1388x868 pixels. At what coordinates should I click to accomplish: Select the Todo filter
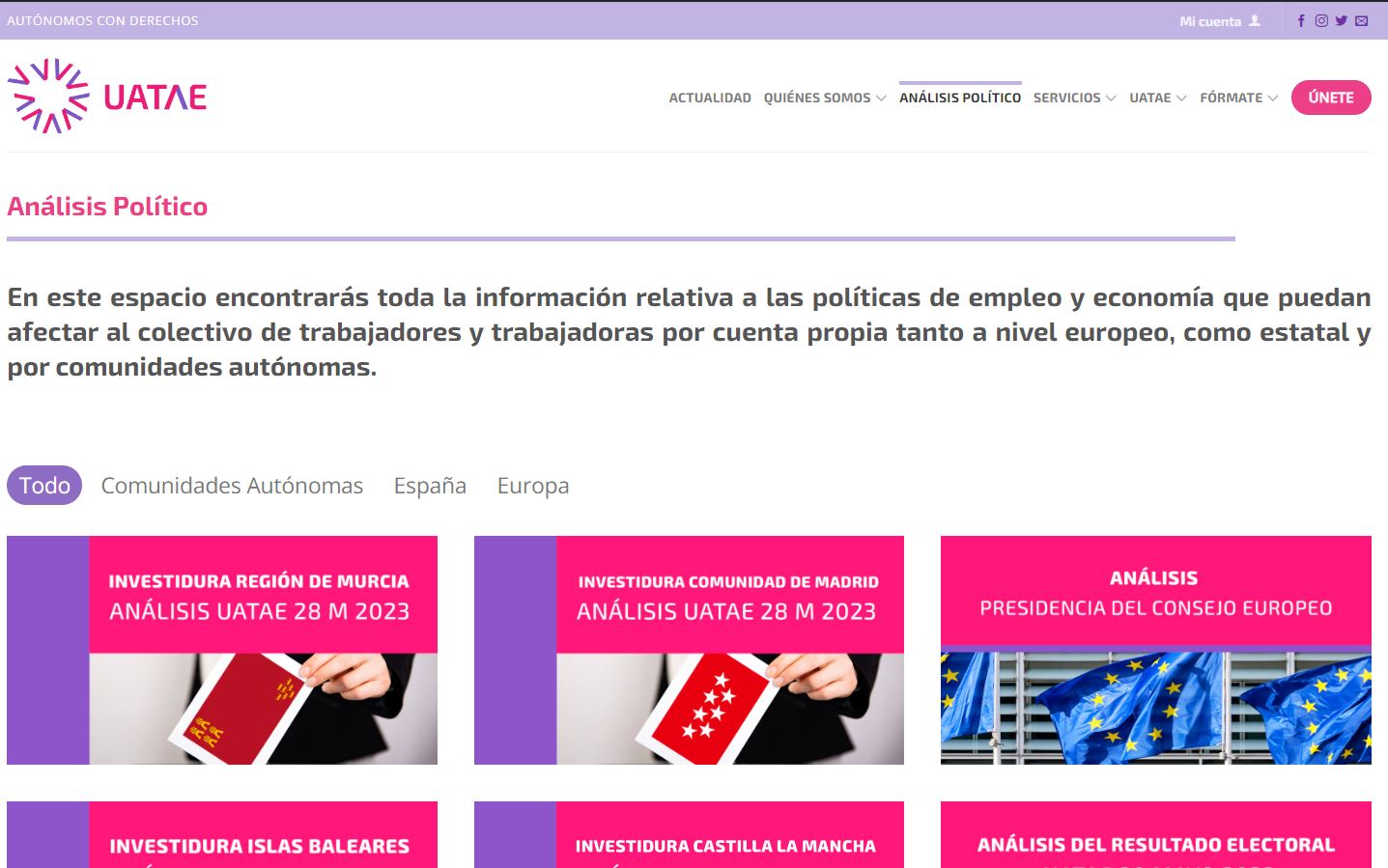coord(44,486)
